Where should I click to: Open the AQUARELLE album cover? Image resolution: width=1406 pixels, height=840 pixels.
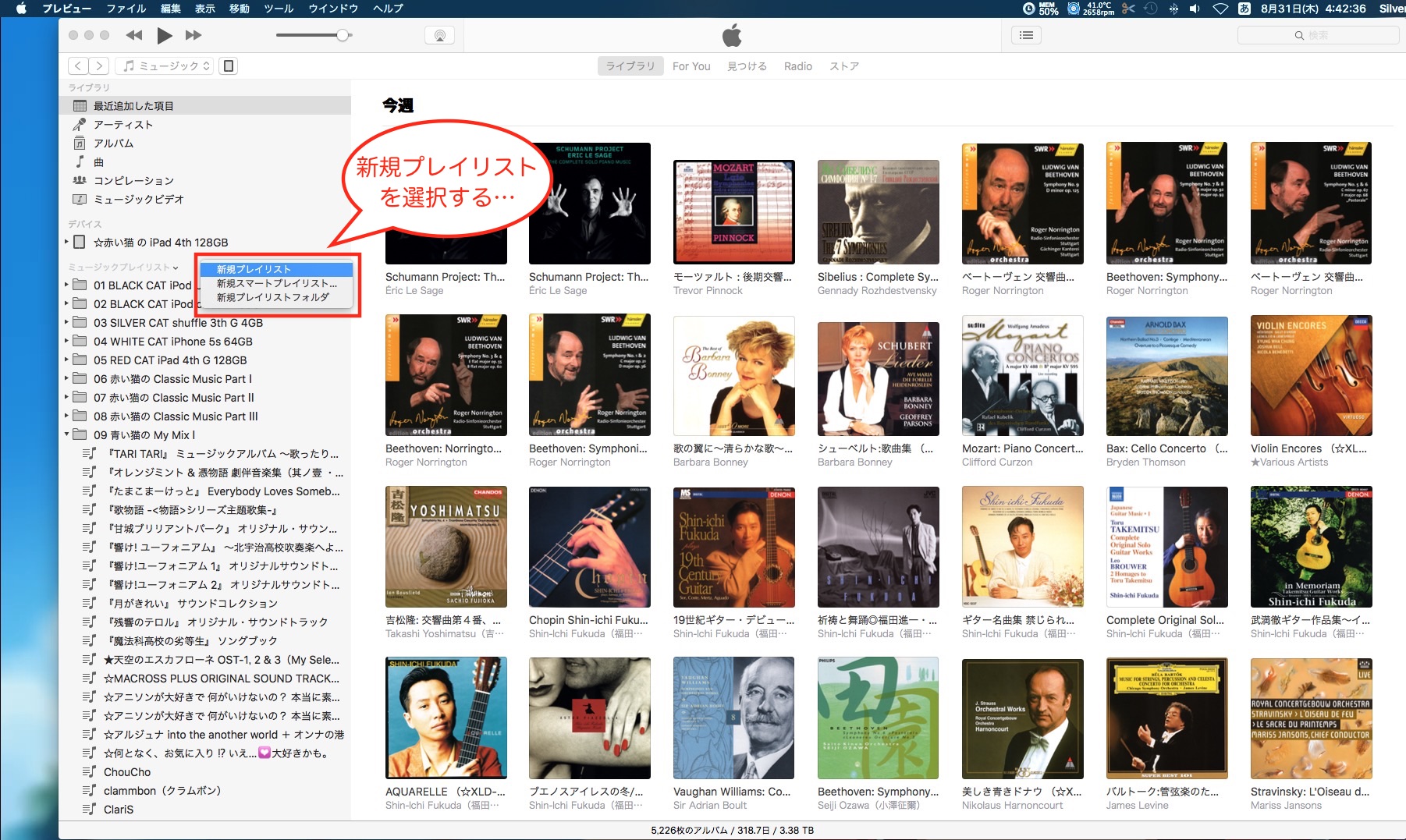446,718
